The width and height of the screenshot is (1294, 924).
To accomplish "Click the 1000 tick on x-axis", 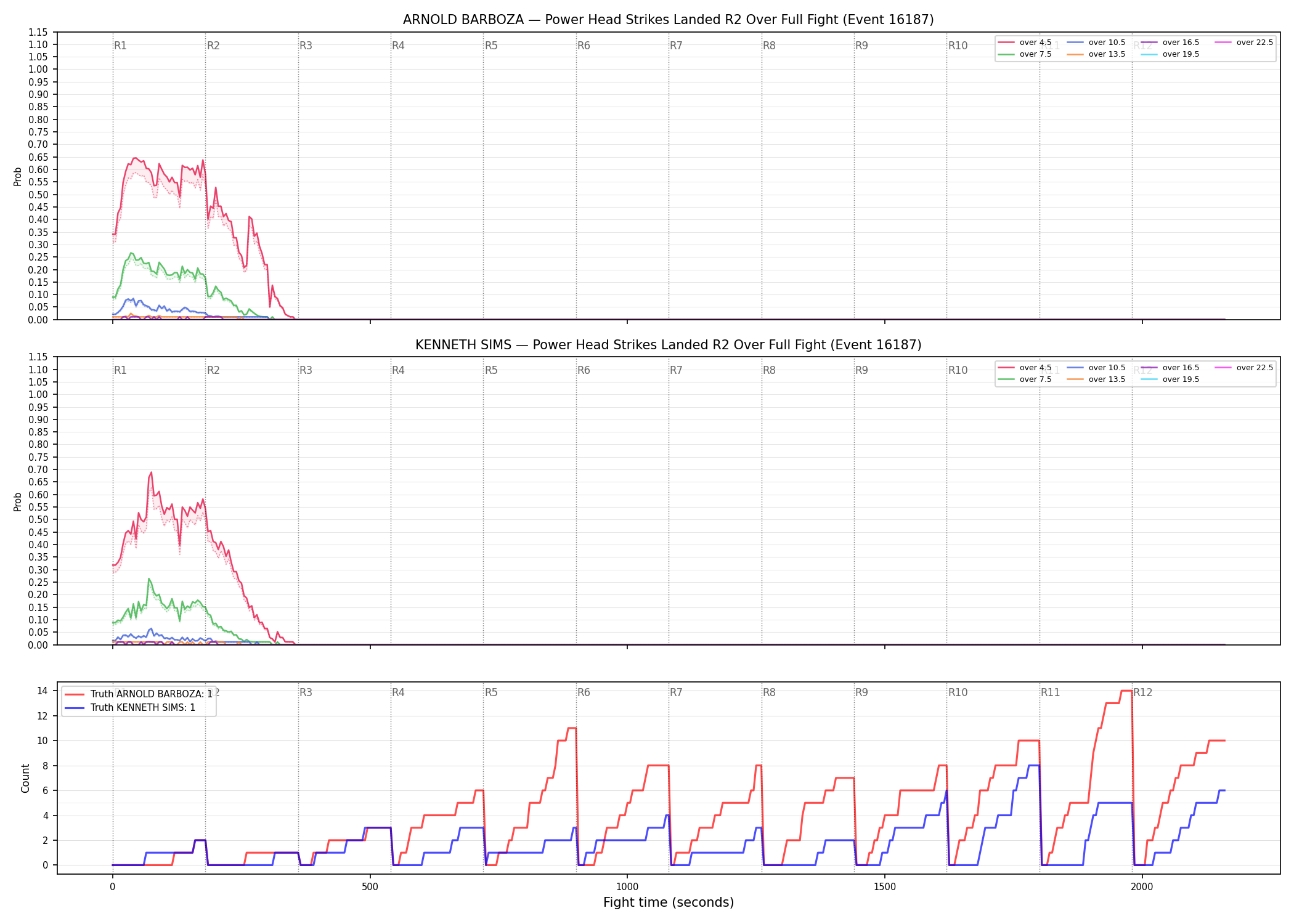I will (x=627, y=886).
